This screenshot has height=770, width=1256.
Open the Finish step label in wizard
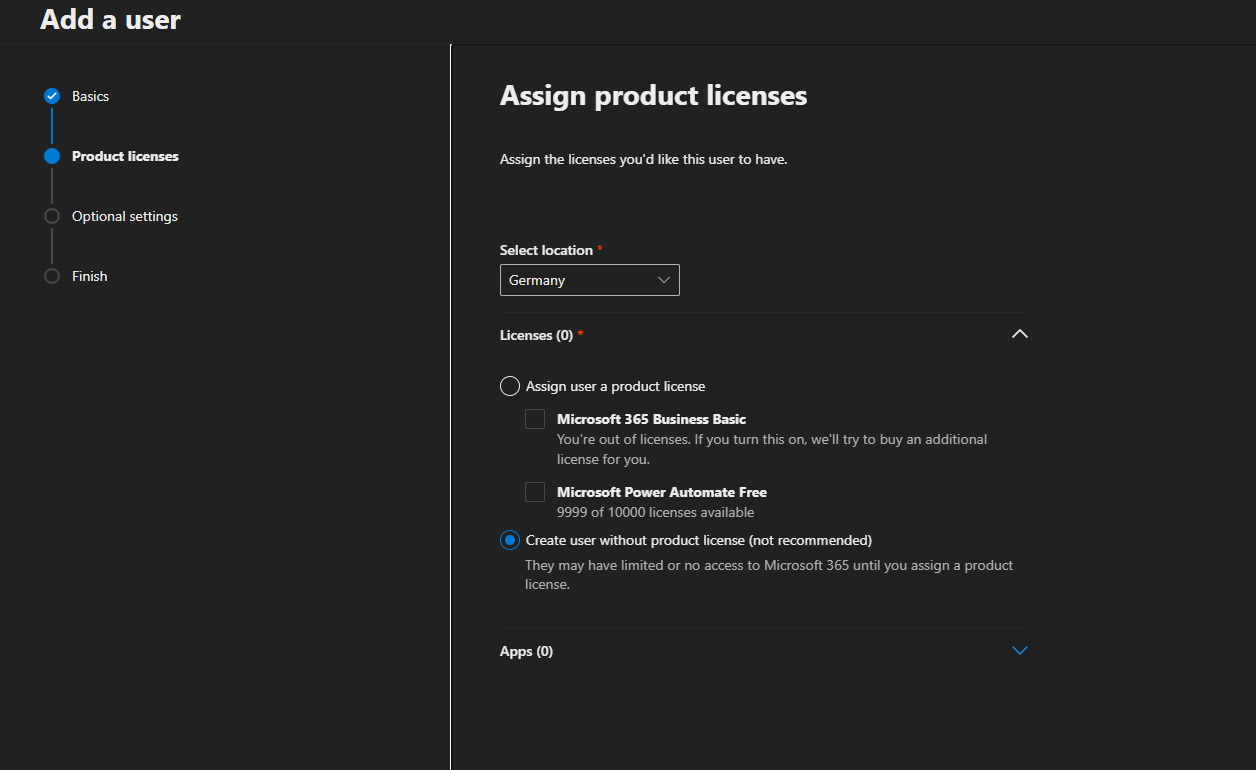pos(89,276)
